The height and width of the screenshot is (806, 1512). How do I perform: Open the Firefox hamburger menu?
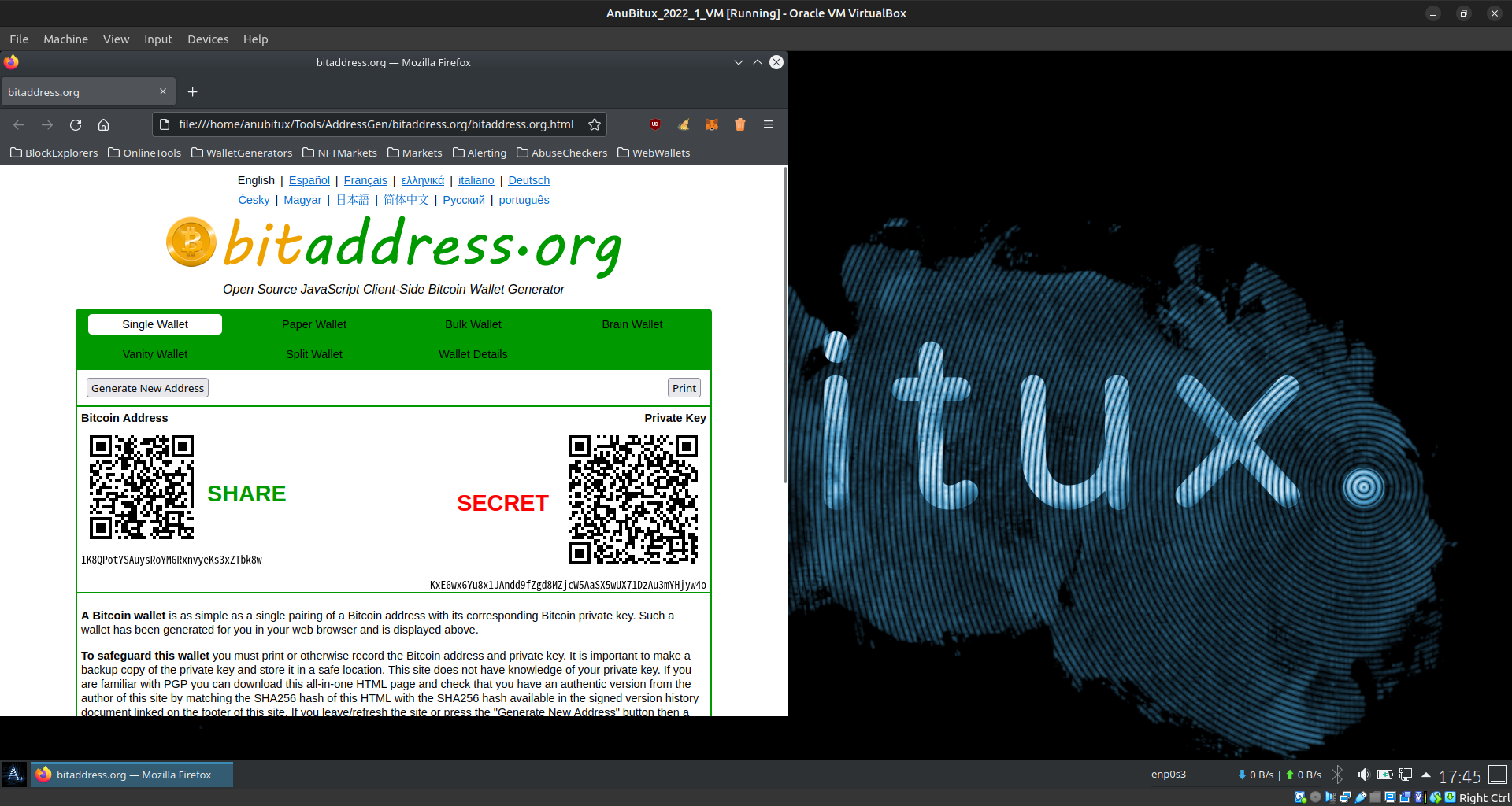point(769,124)
